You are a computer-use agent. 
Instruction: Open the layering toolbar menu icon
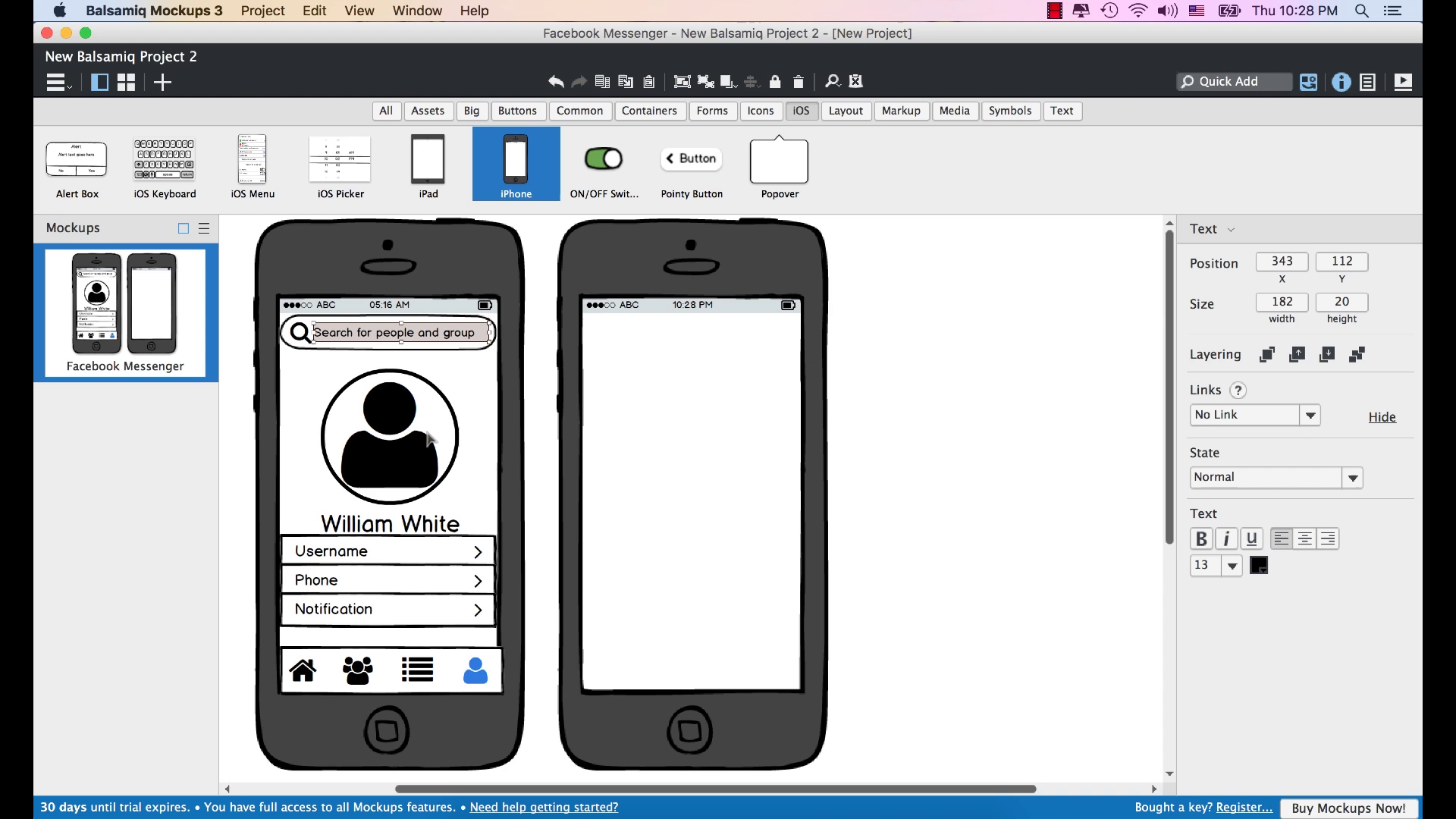729,82
